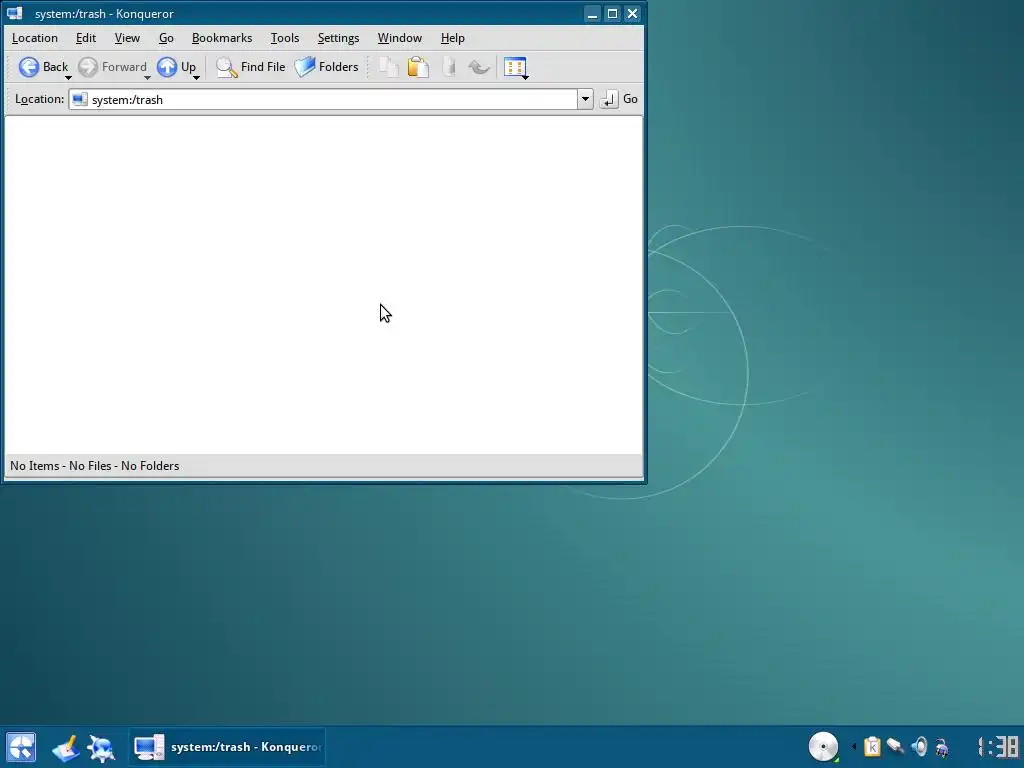Open Find File with the magnifier icon
The height and width of the screenshot is (768, 1024).
coord(227,67)
